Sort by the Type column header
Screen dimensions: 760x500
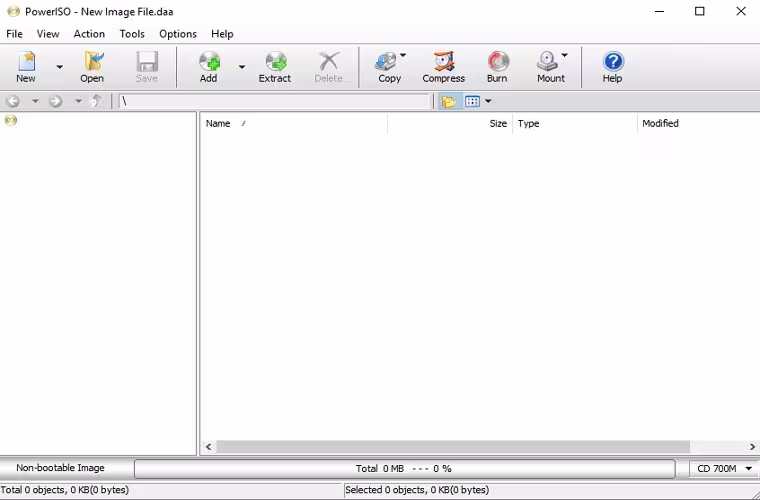[x=575, y=124]
